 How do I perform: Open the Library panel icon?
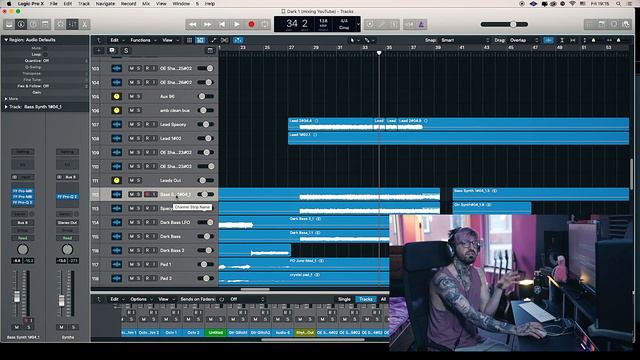[9, 24]
